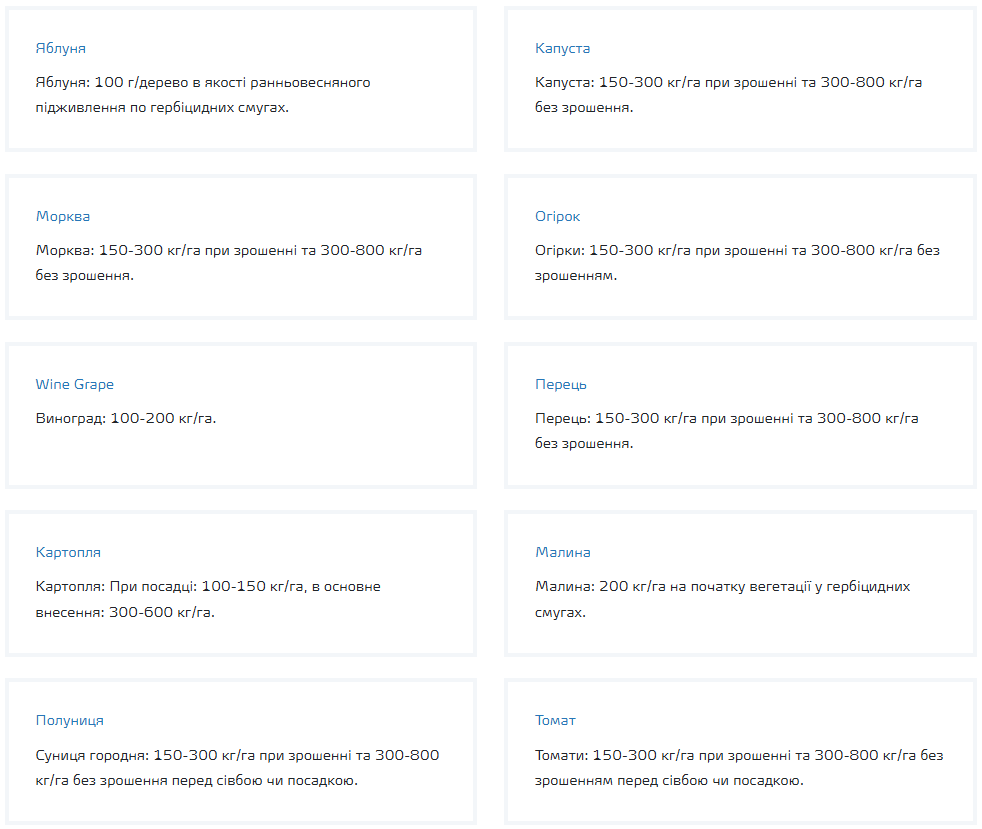Screen dimensions: 982x829
Task: Click the Томат title link
Action: pos(556,721)
